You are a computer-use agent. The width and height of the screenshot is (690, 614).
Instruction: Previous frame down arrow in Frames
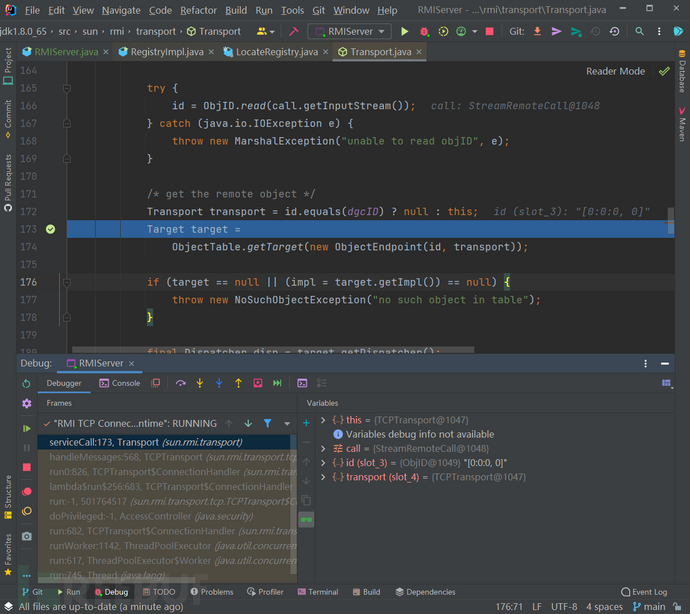coord(248,423)
